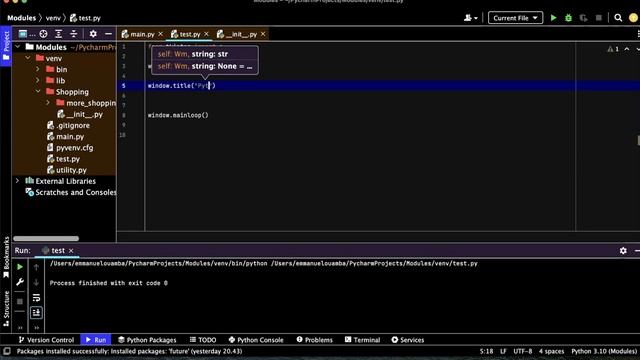
Task: Click the horizontal scrollbar of project panel
Action: [46, 238]
